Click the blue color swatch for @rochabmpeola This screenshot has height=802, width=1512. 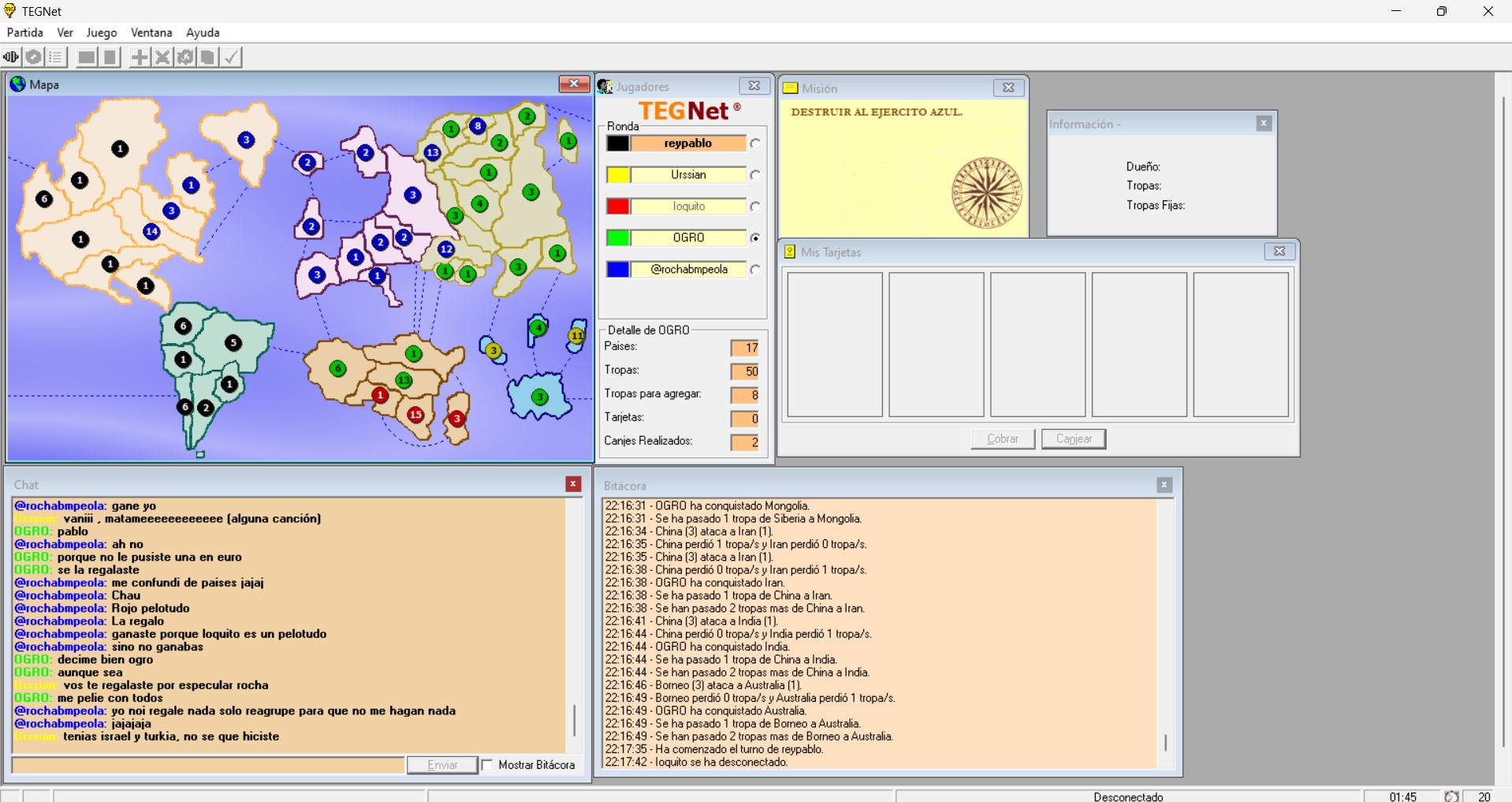coord(618,270)
